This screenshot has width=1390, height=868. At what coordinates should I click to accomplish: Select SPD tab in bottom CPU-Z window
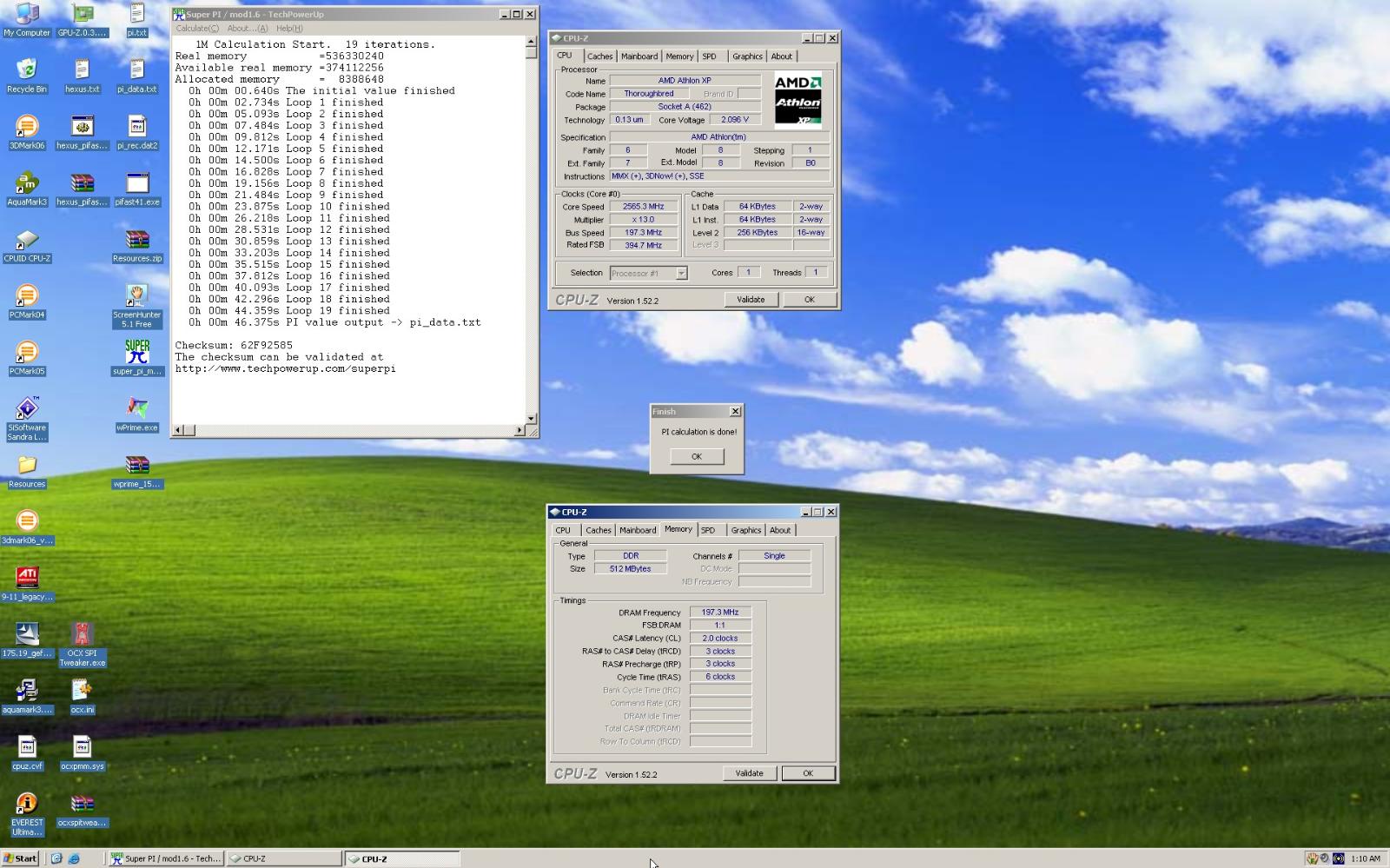coord(708,530)
